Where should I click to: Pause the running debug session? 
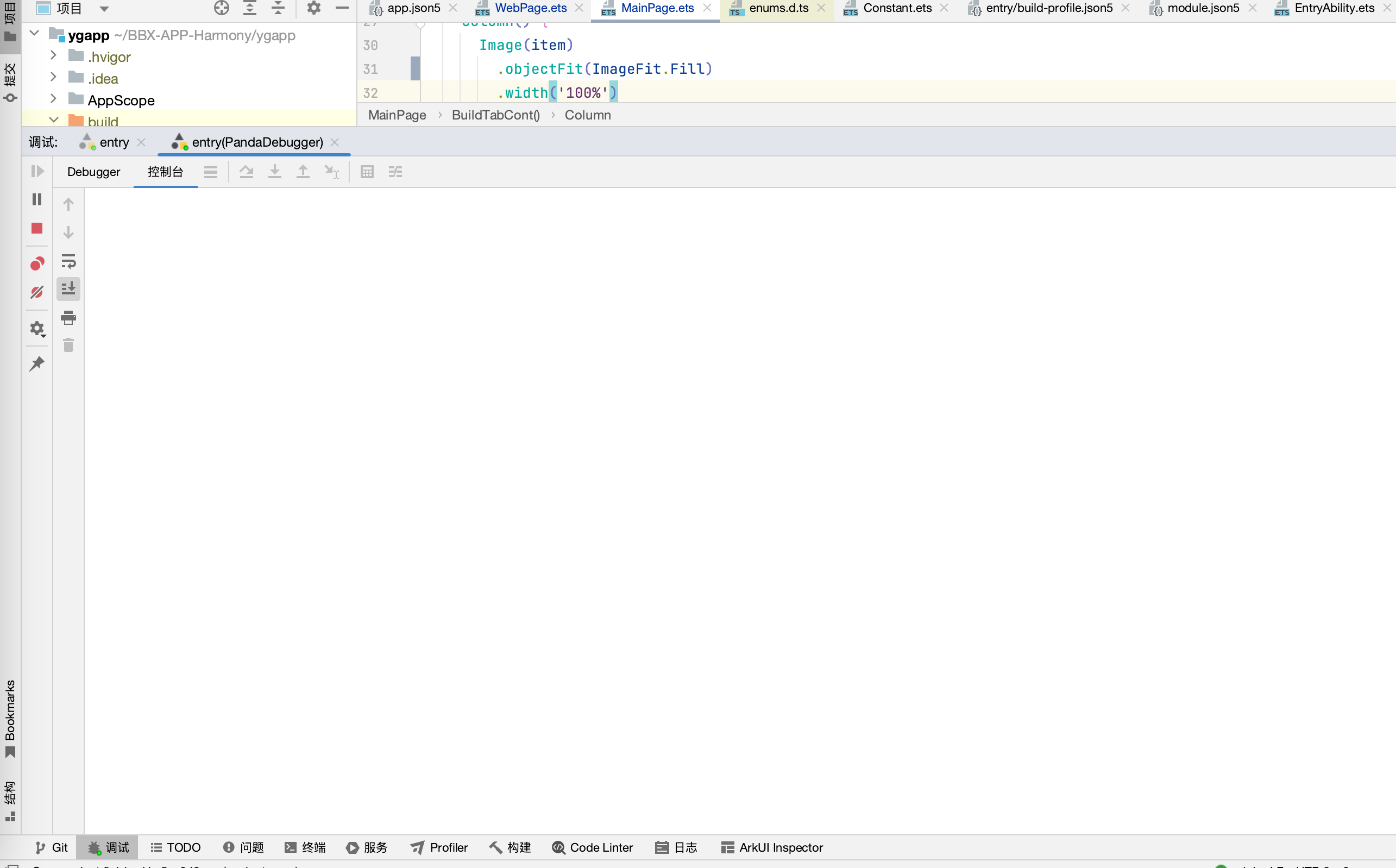pos(37,199)
